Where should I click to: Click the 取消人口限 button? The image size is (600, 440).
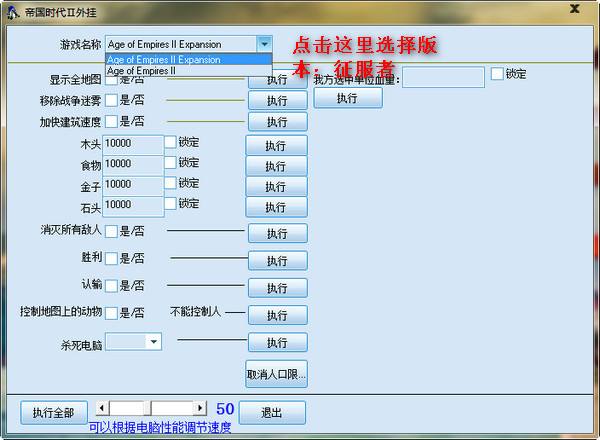[x=276, y=374]
